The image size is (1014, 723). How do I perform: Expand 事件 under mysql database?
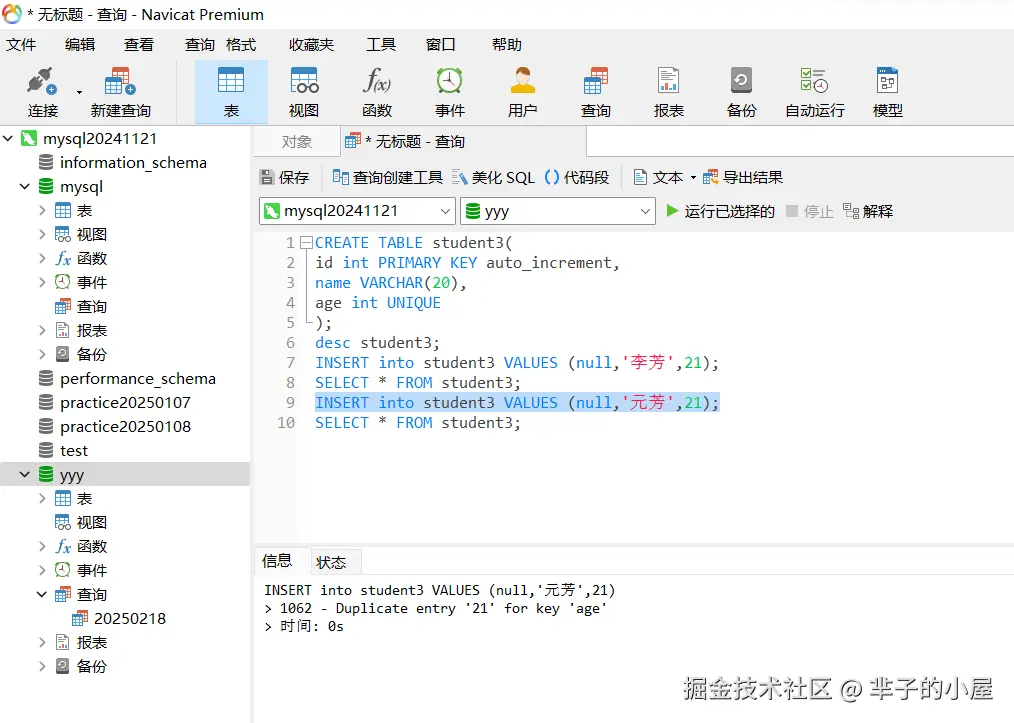(x=42, y=282)
